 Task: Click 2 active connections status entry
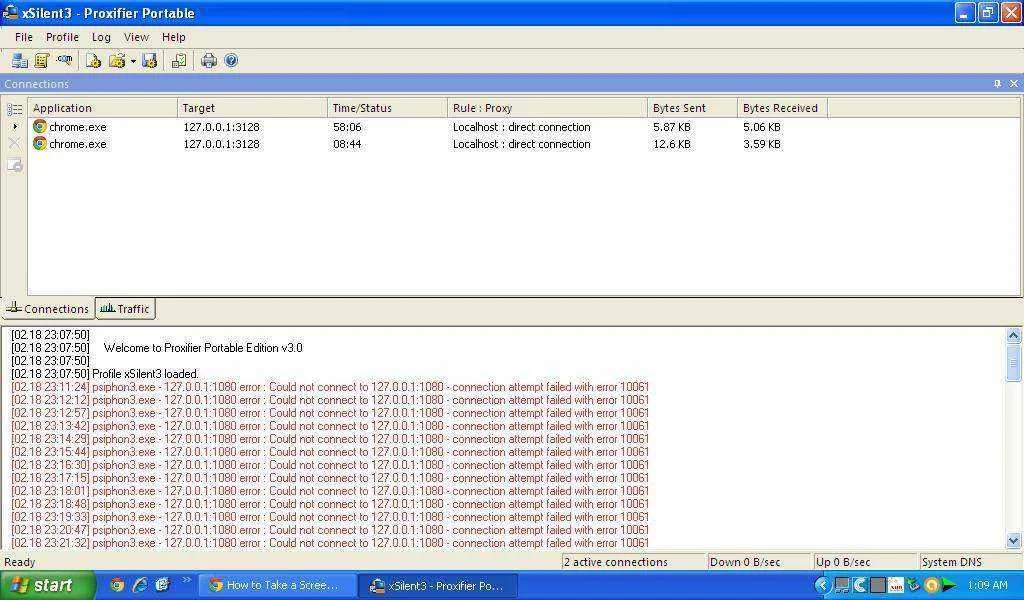[633, 562]
